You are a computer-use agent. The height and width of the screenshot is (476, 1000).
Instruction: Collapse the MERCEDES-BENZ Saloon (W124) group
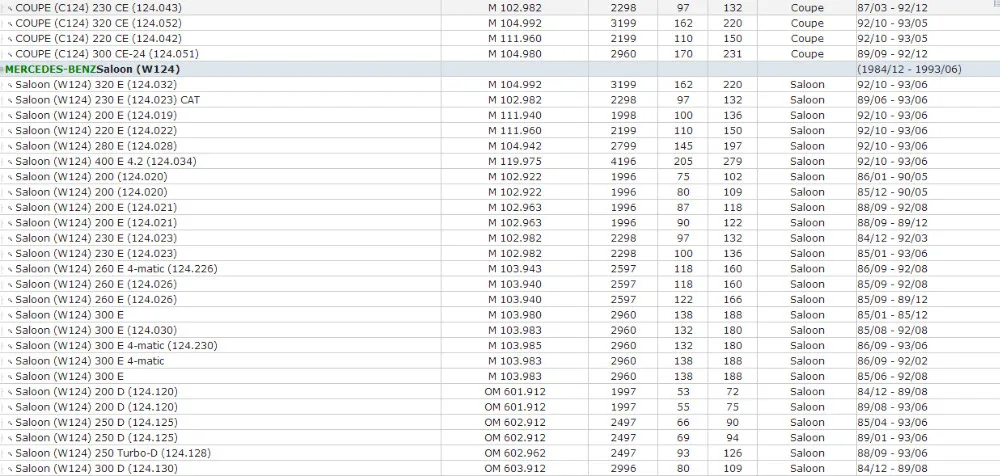[x=3, y=70]
